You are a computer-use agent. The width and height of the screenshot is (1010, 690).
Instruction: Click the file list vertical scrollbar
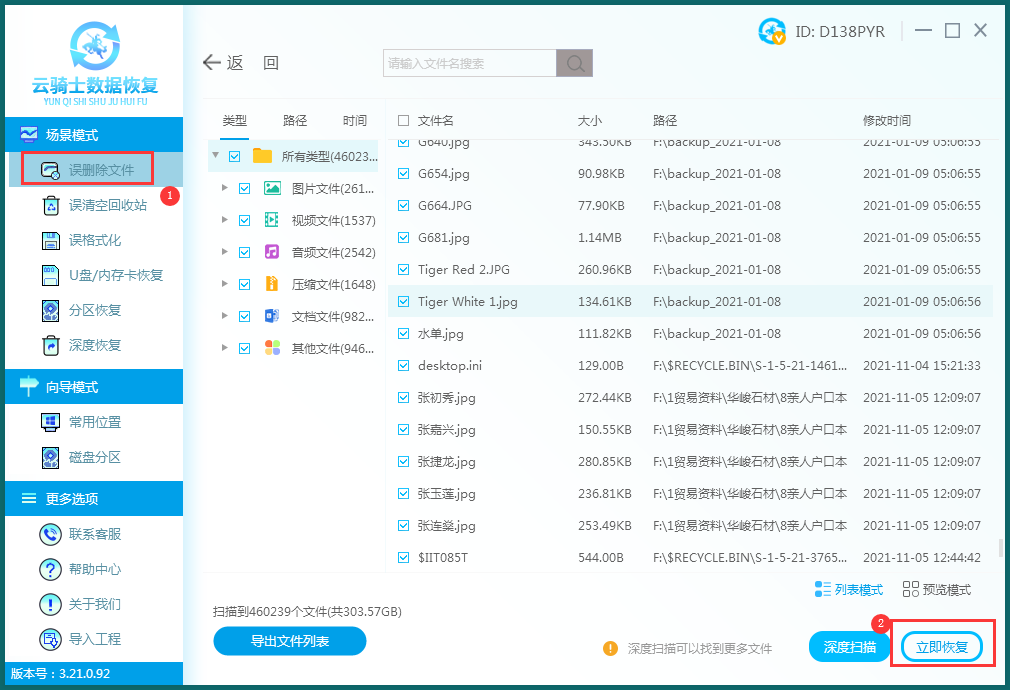coord(1000,548)
